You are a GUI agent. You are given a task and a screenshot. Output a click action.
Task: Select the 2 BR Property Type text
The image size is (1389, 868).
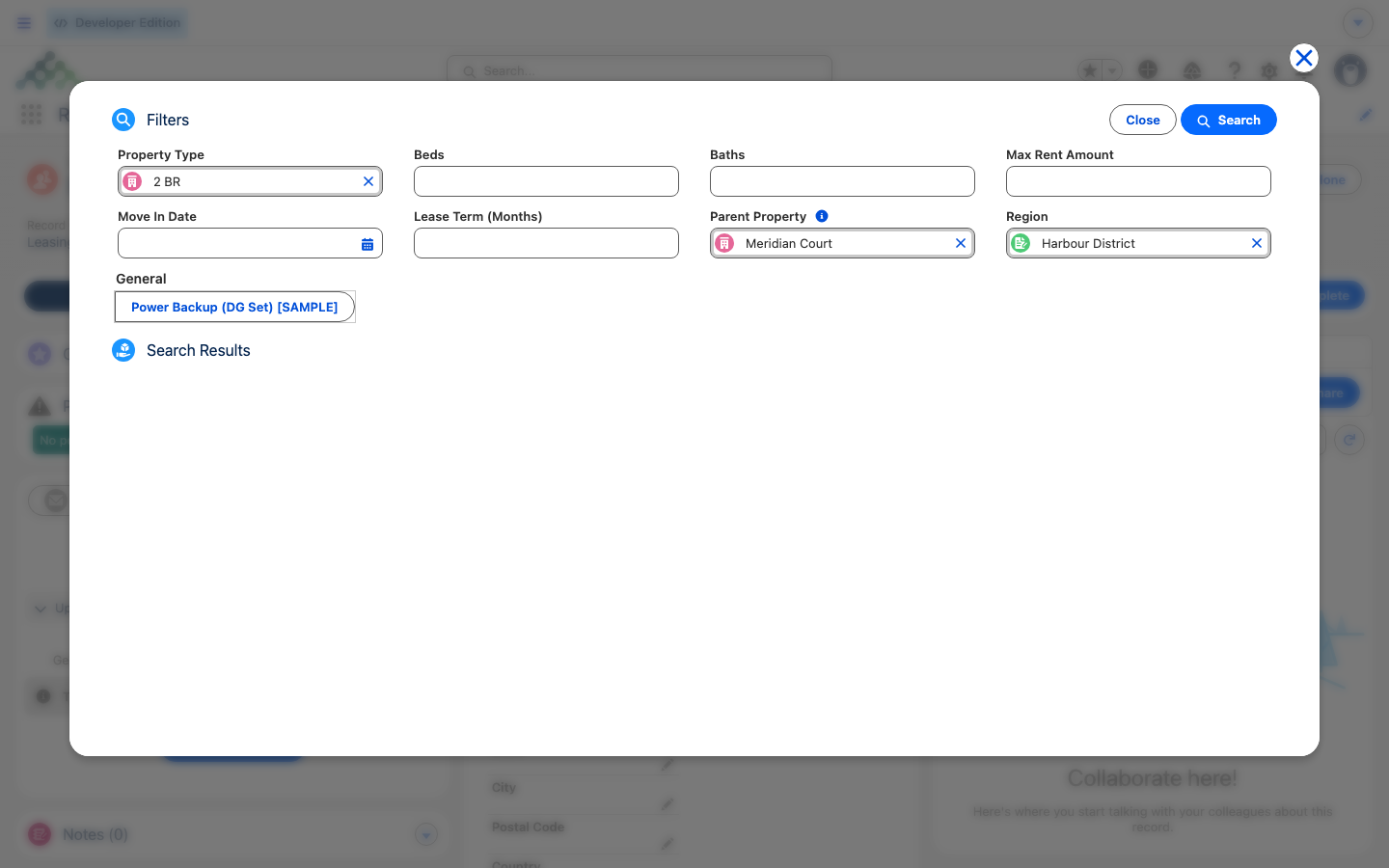pos(167,181)
